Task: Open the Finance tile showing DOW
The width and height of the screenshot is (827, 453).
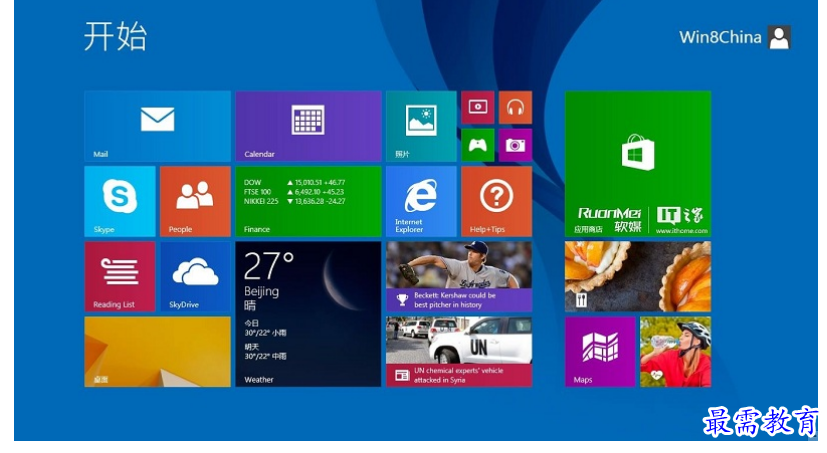Action: (x=308, y=201)
